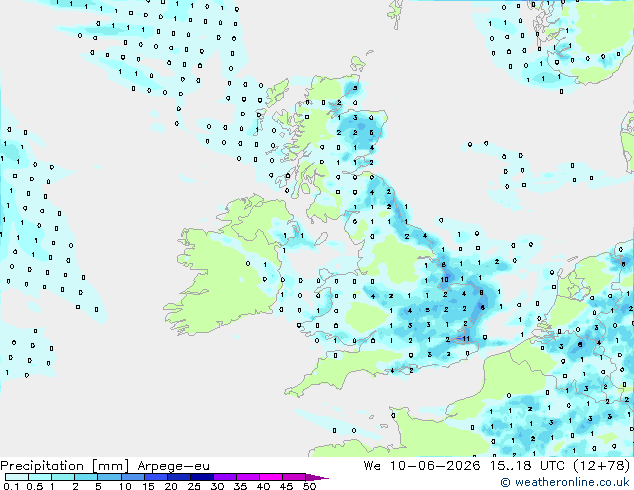Viewport: 634px width, 490px height.
Task: Select the 15–20 mm legend color swatch
Action: click(155, 477)
